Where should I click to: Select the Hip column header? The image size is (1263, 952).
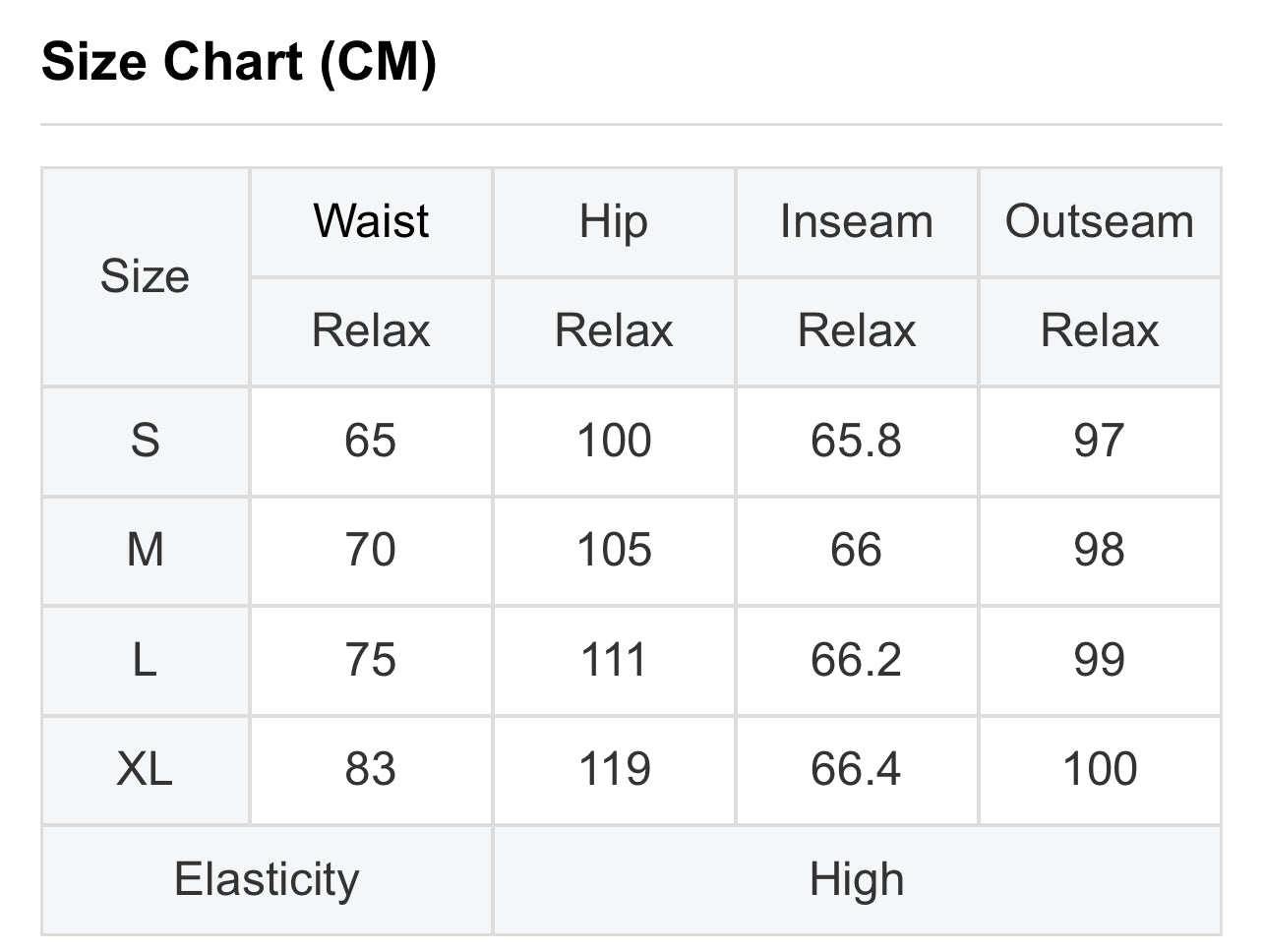coord(614,221)
